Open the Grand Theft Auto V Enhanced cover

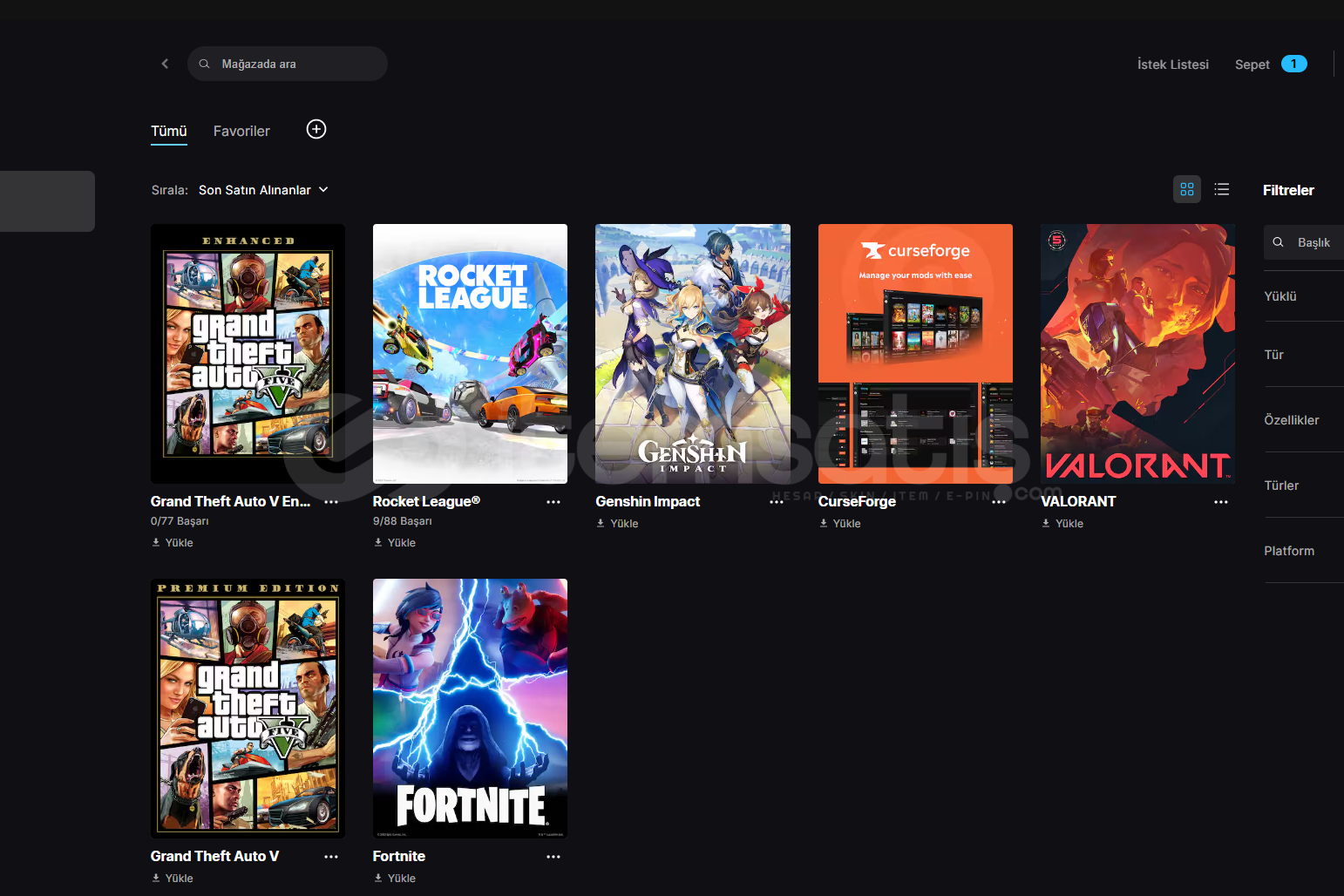point(248,354)
